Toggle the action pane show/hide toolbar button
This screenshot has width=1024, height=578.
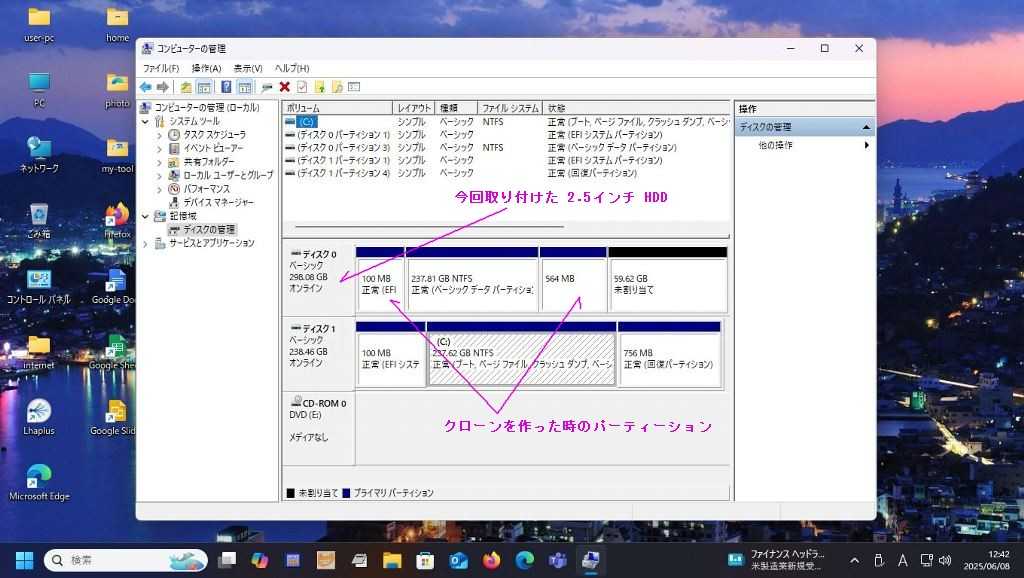pos(244,87)
